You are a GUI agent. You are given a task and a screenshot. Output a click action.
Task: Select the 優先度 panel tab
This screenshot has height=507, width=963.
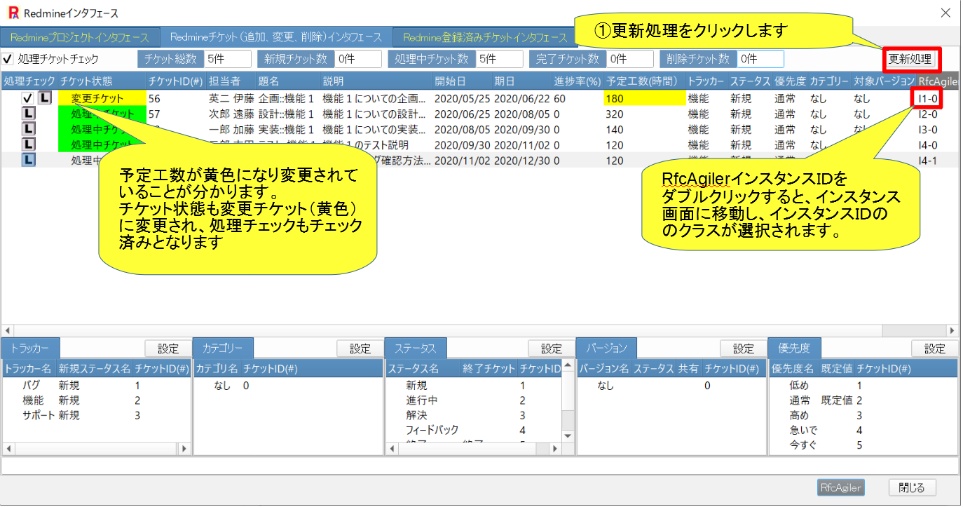click(x=794, y=348)
